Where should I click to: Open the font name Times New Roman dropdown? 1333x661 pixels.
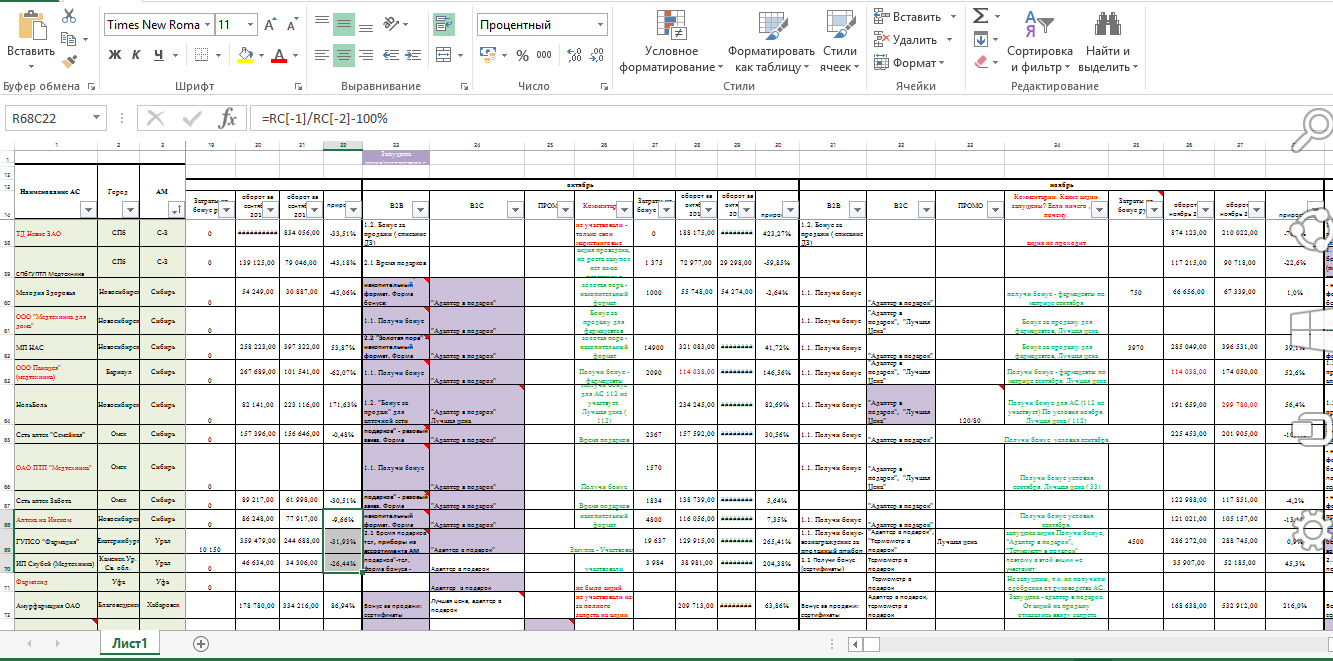(x=206, y=25)
